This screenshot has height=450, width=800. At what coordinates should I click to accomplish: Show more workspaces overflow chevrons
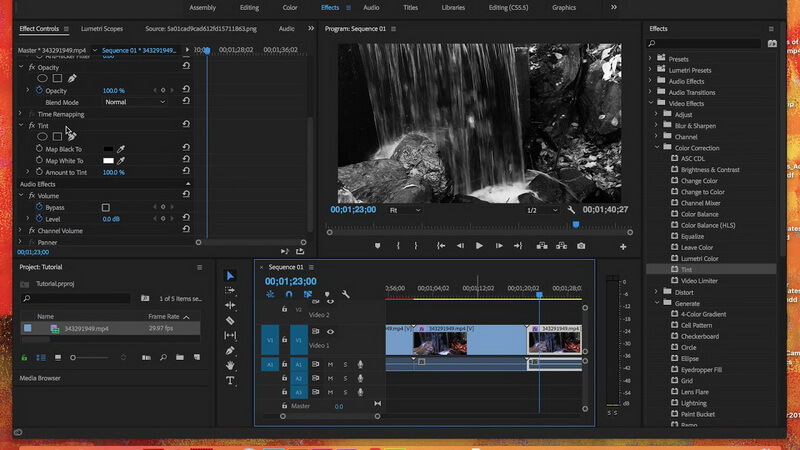[x=614, y=7]
